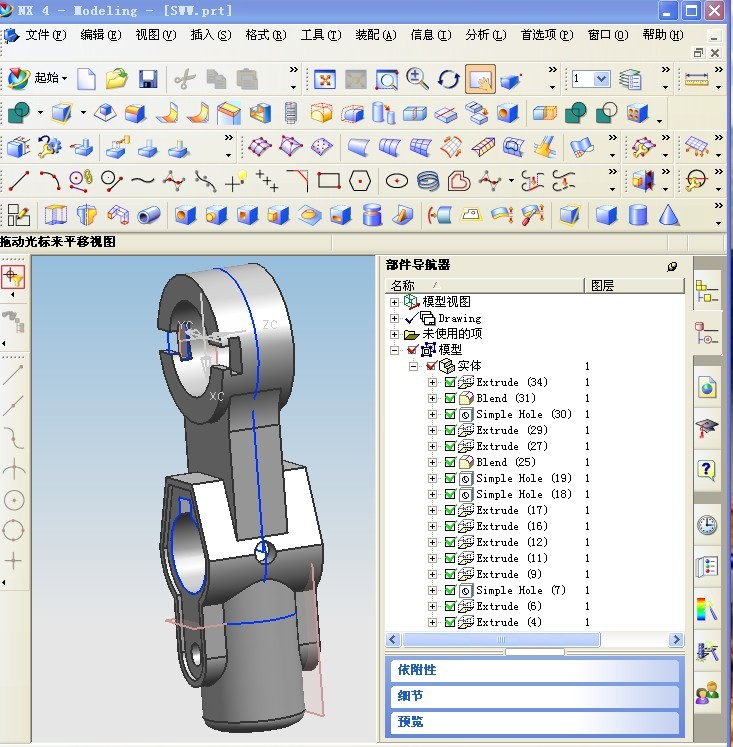733x747 pixels.
Task: Uncheck the Blend (31) feature checkbox
Action: tap(450, 398)
